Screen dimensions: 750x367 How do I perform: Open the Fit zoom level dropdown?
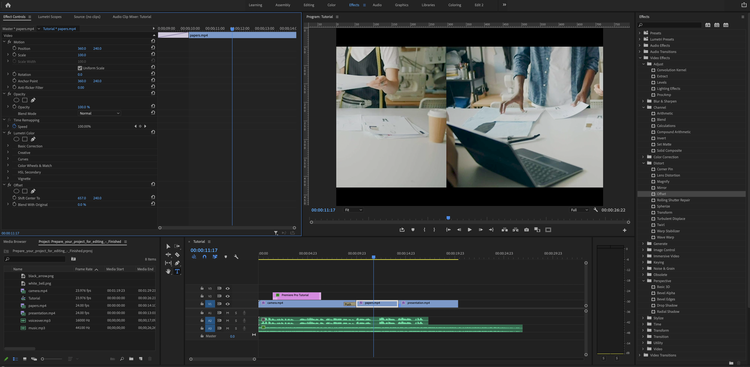[353, 210]
